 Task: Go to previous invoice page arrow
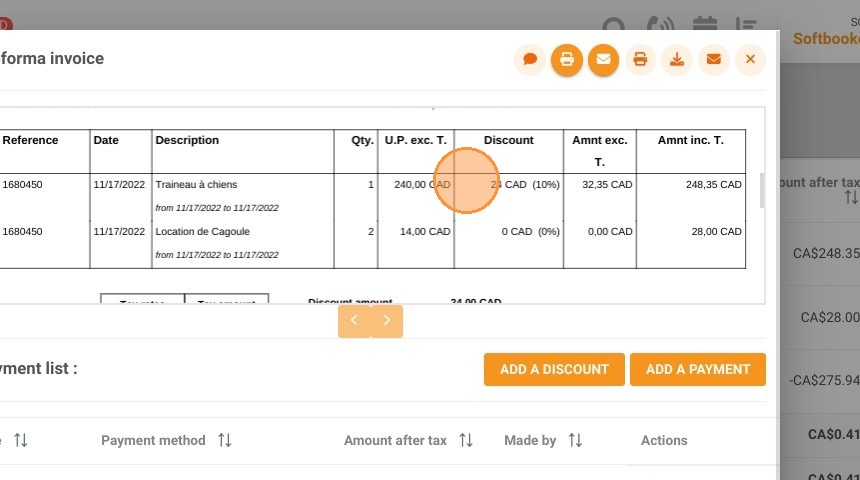[354, 321]
